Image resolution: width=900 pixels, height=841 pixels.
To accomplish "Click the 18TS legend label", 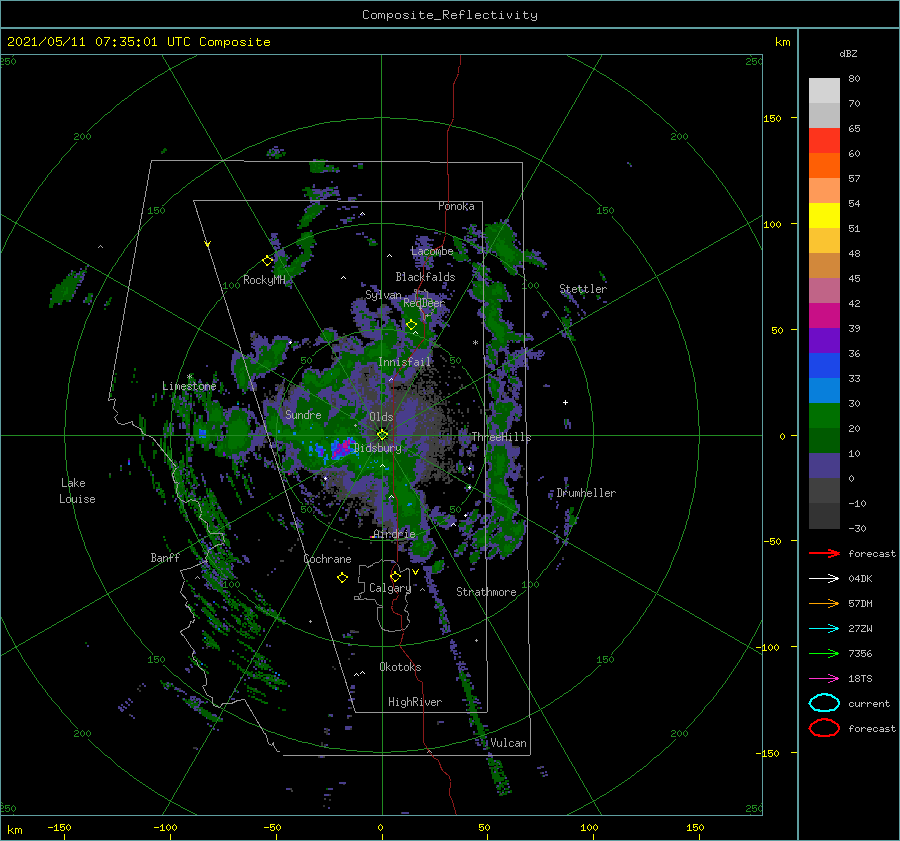I will tap(860, 679).
